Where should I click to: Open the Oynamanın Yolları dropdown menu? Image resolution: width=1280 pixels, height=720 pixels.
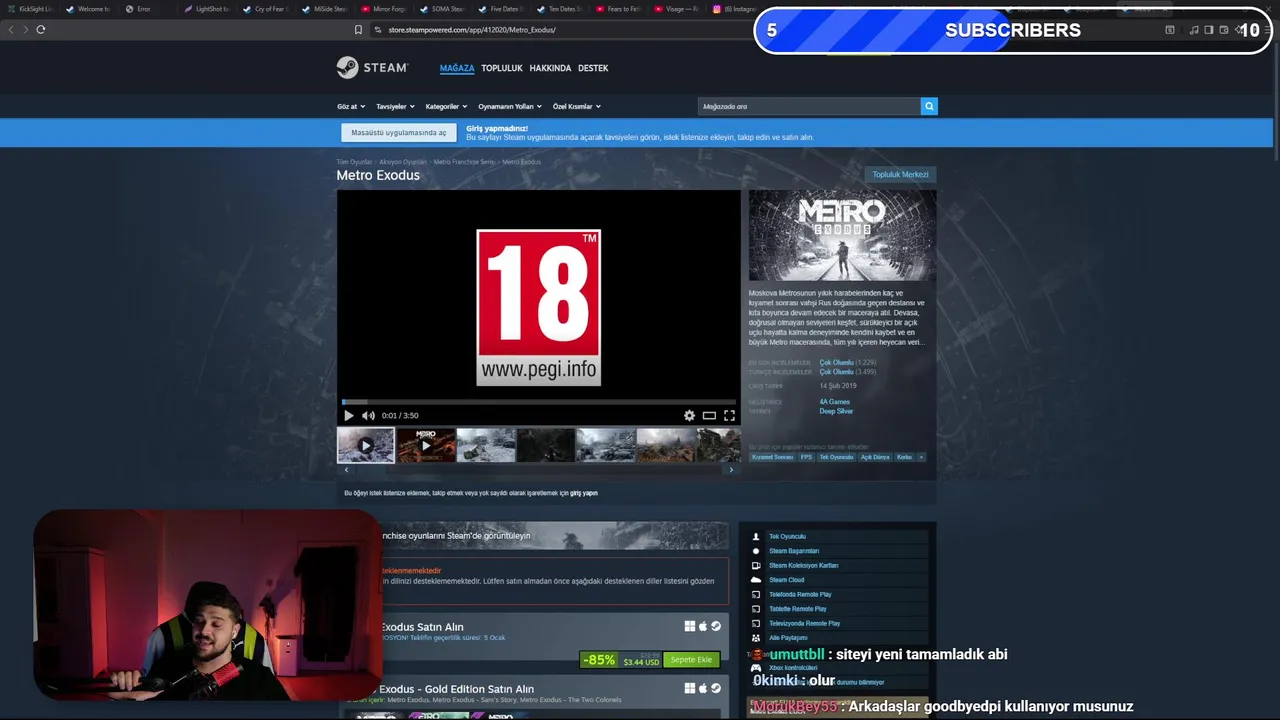[x=510, y=106]
